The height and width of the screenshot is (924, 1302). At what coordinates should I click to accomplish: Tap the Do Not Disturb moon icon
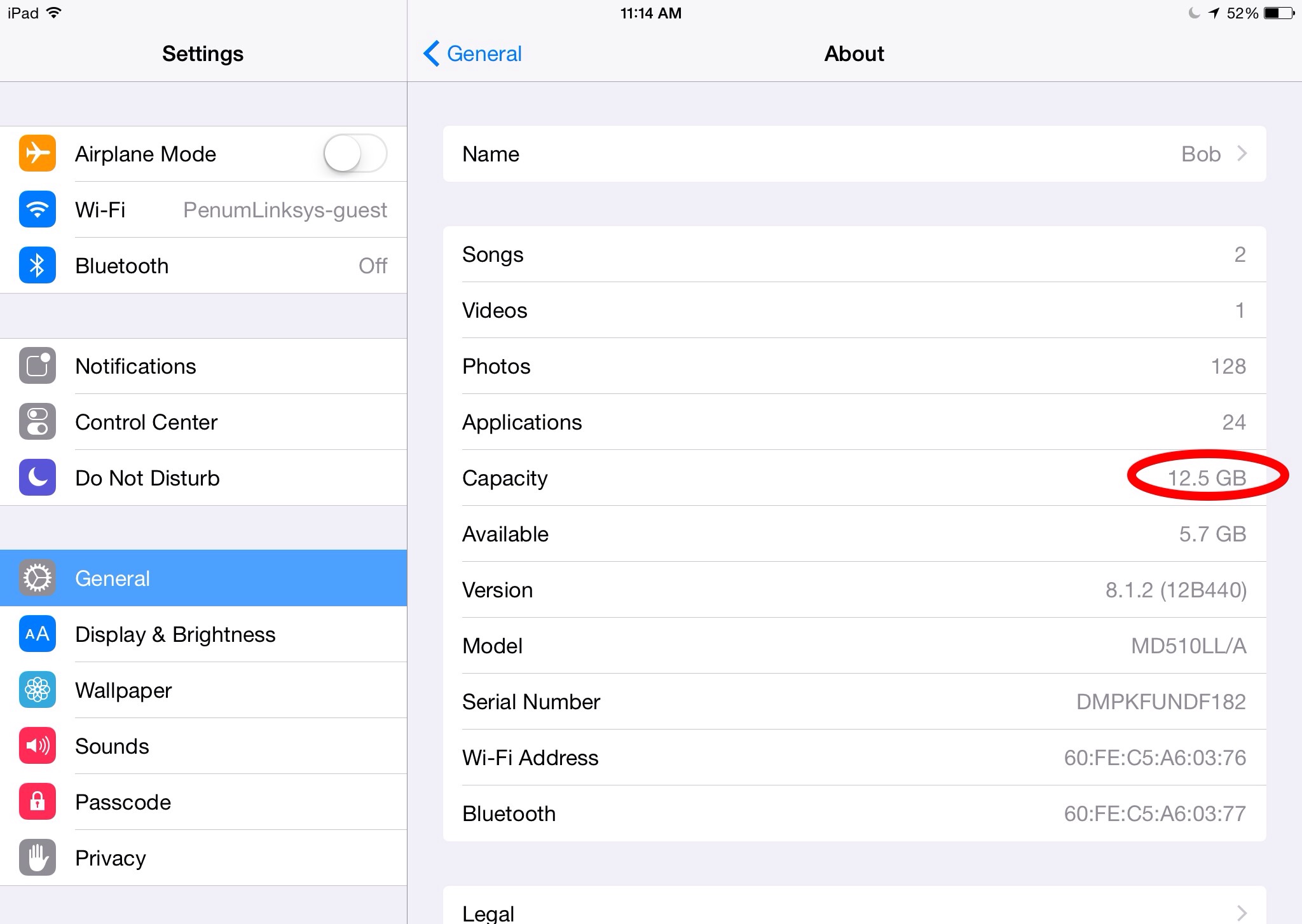[x=37, y=478]
